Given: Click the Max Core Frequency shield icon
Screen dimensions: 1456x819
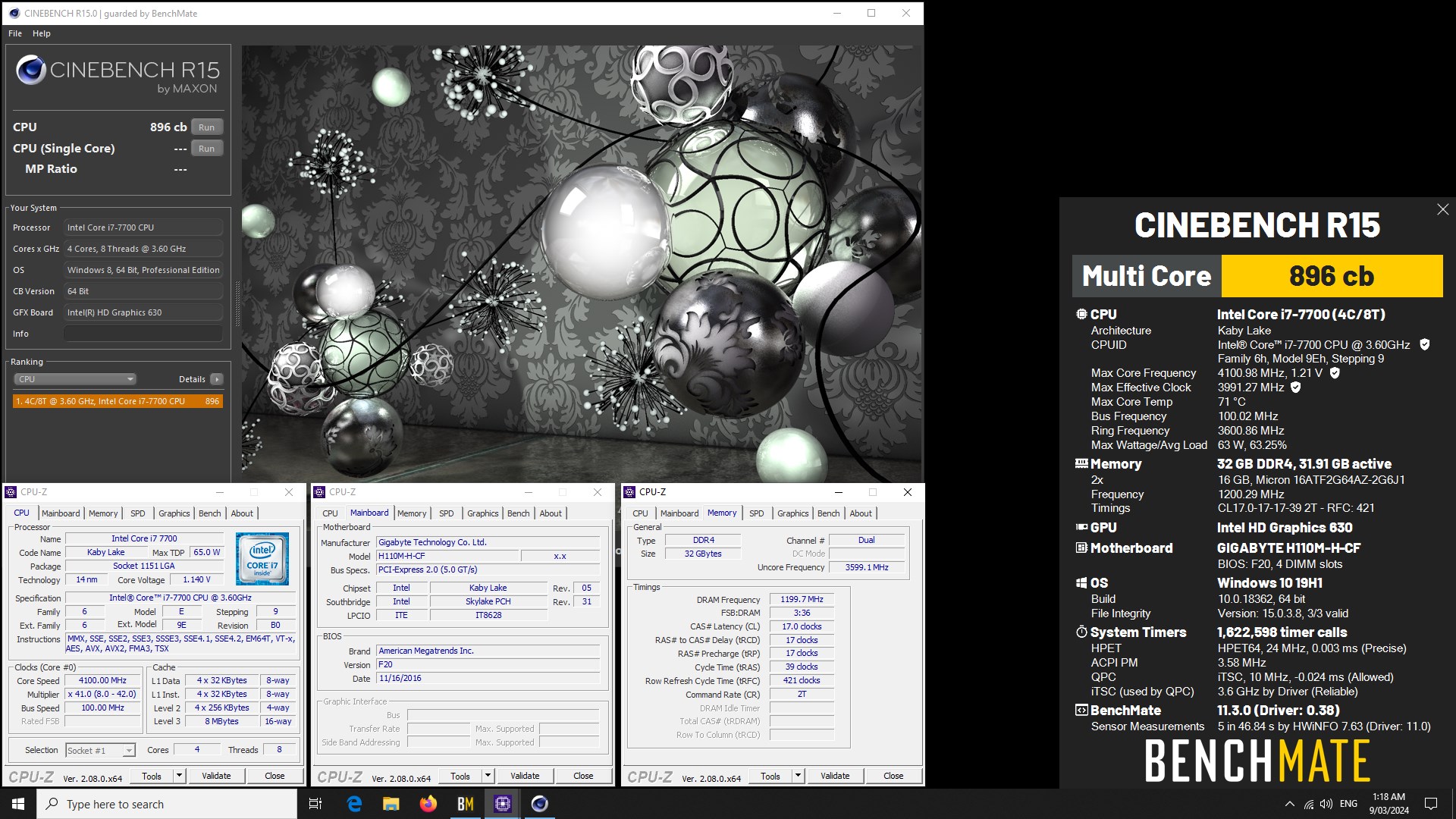Looking at the screenshot, I should (1335, 372).
